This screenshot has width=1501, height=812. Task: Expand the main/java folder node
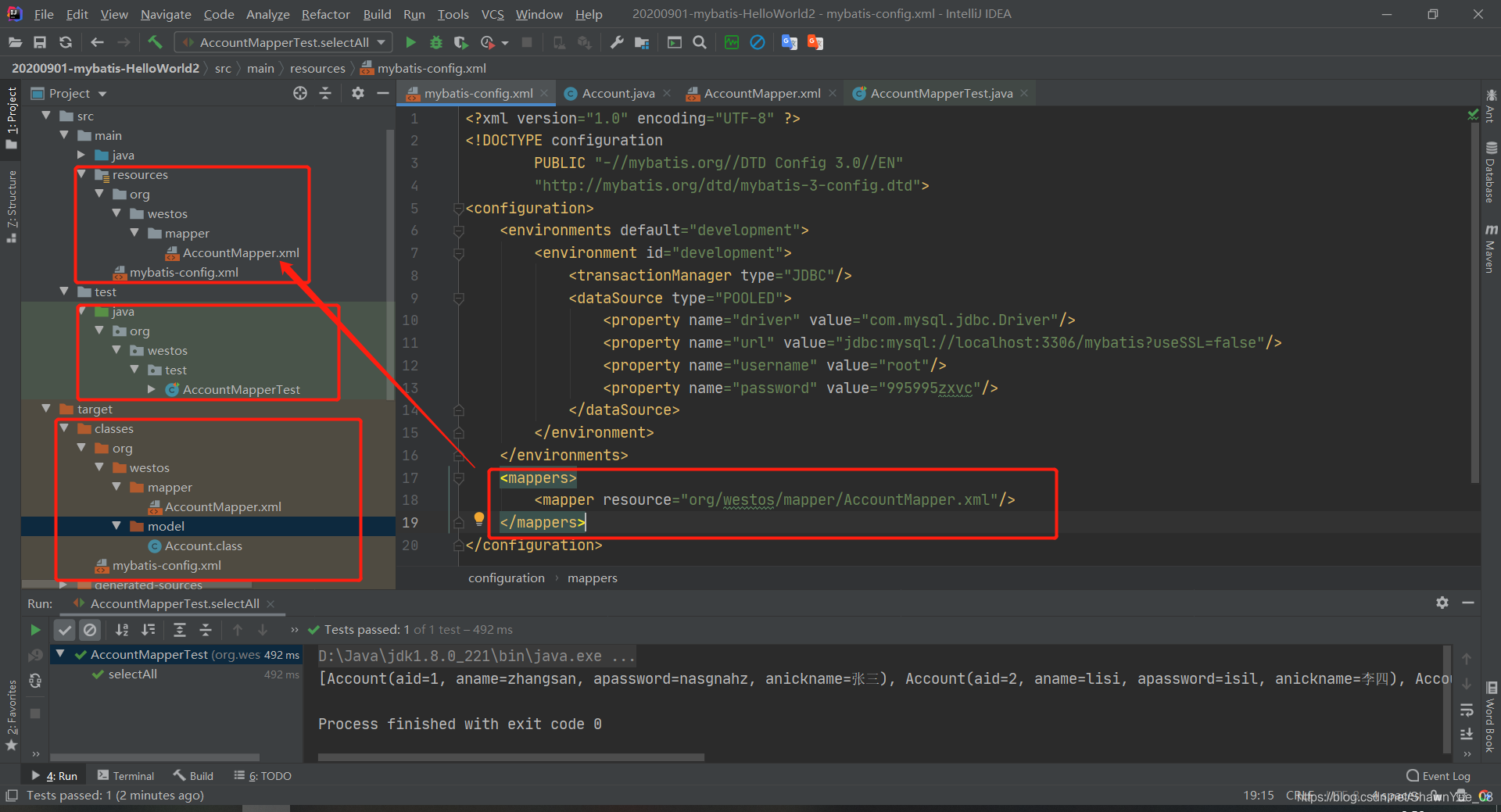point(81,155)
